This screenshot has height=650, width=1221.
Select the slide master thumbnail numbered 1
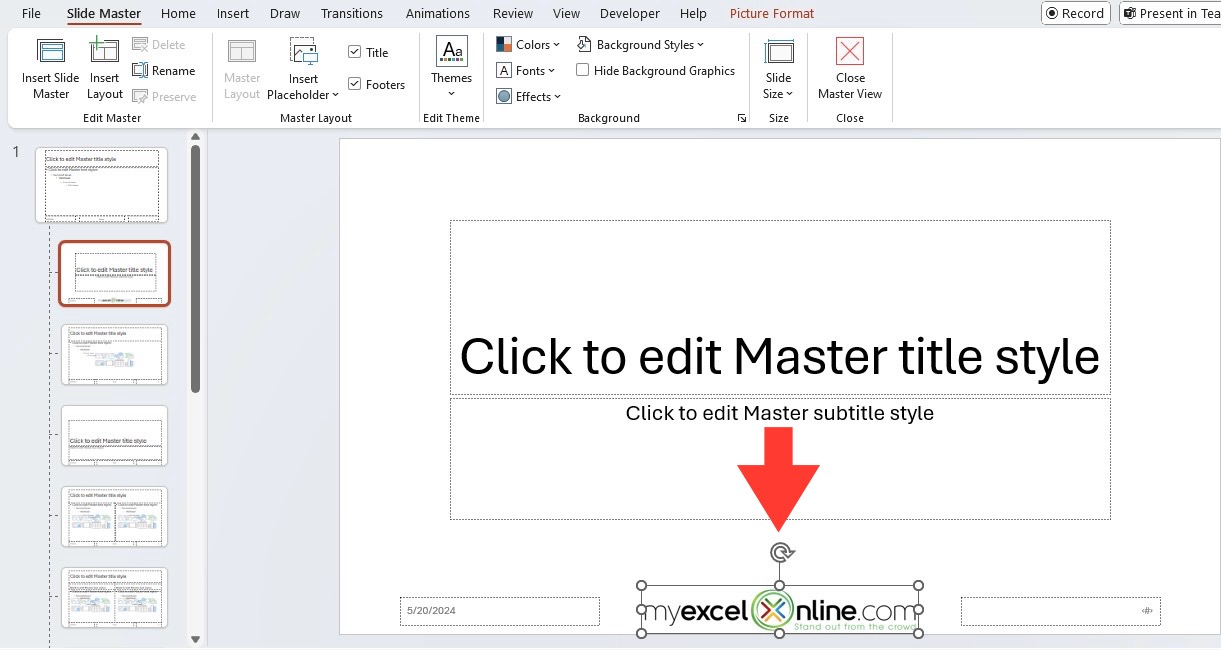click(x=102, y=185)
